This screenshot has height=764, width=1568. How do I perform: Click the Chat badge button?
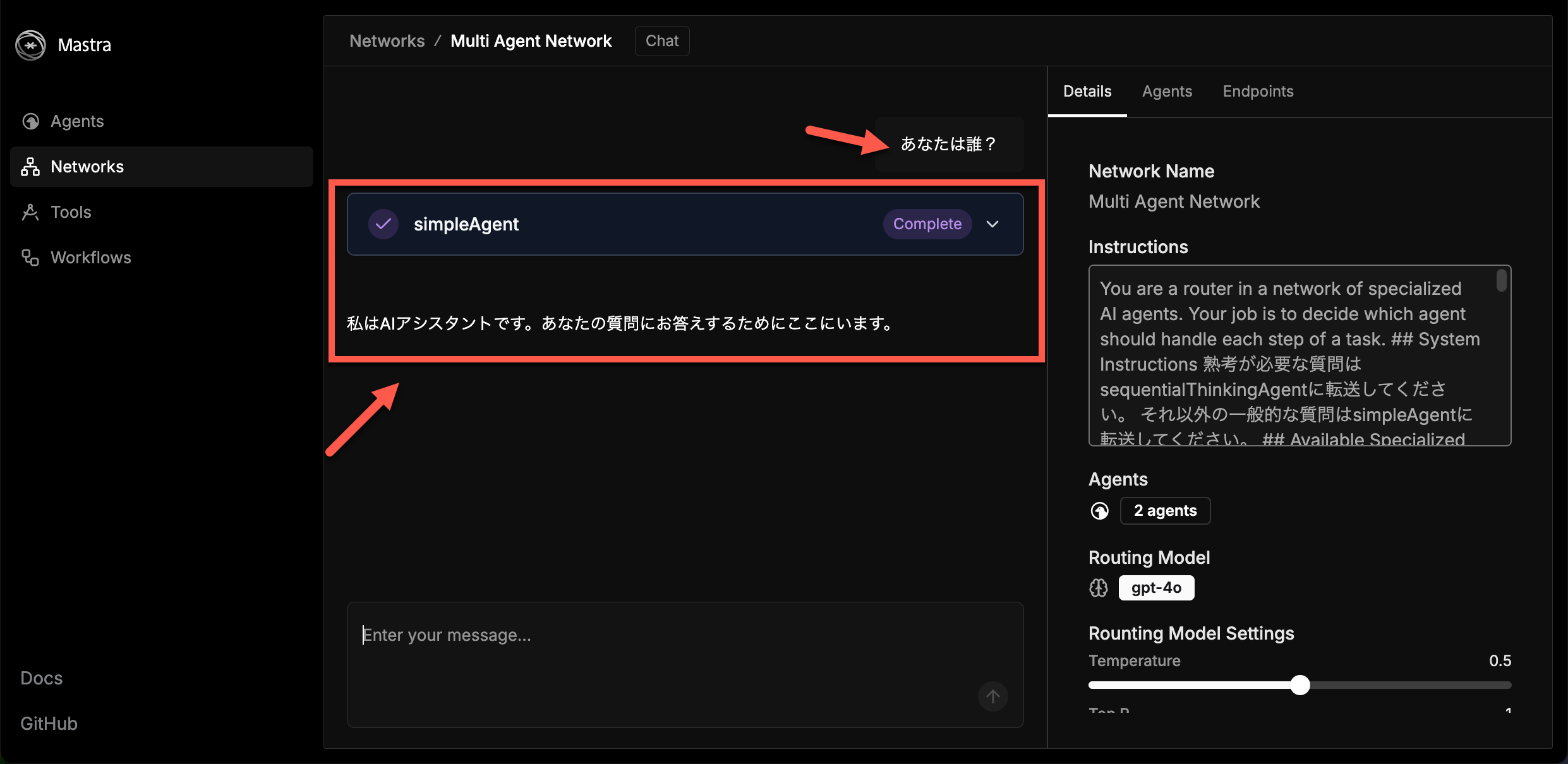pos(661,41)
